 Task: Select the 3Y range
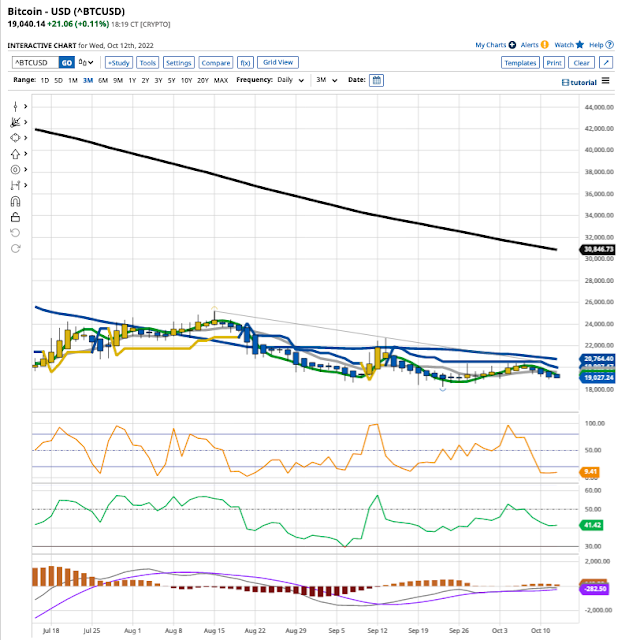point(158,80)
